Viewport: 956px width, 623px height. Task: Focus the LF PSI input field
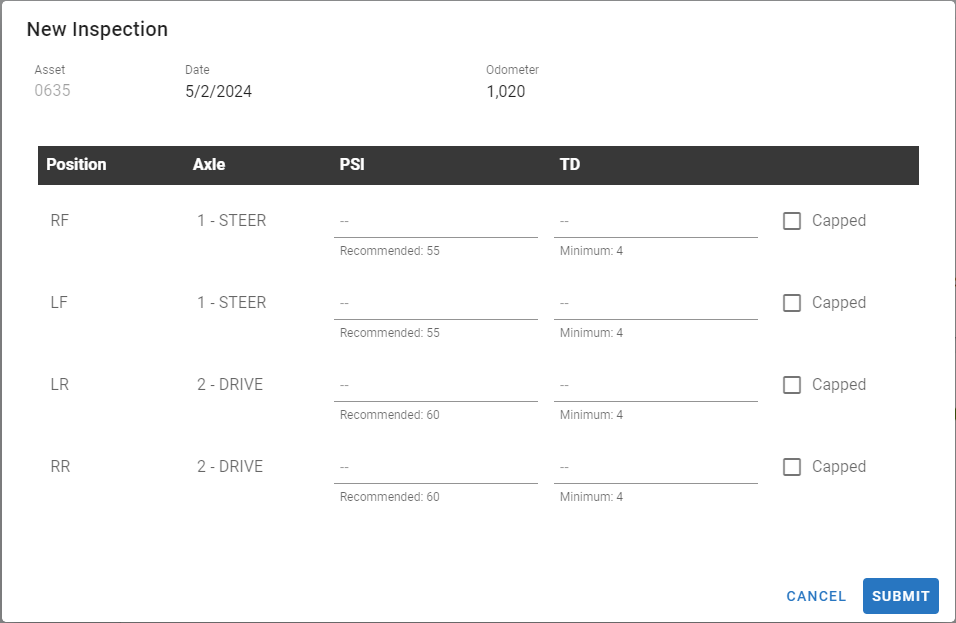(x=435, y=303)
